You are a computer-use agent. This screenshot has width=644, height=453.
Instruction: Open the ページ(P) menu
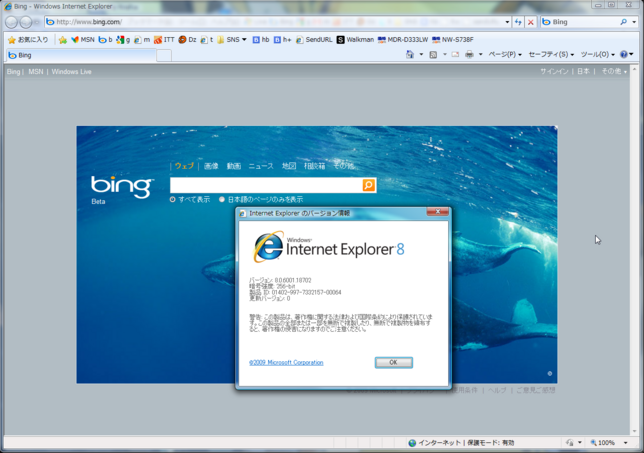(505, 55)
